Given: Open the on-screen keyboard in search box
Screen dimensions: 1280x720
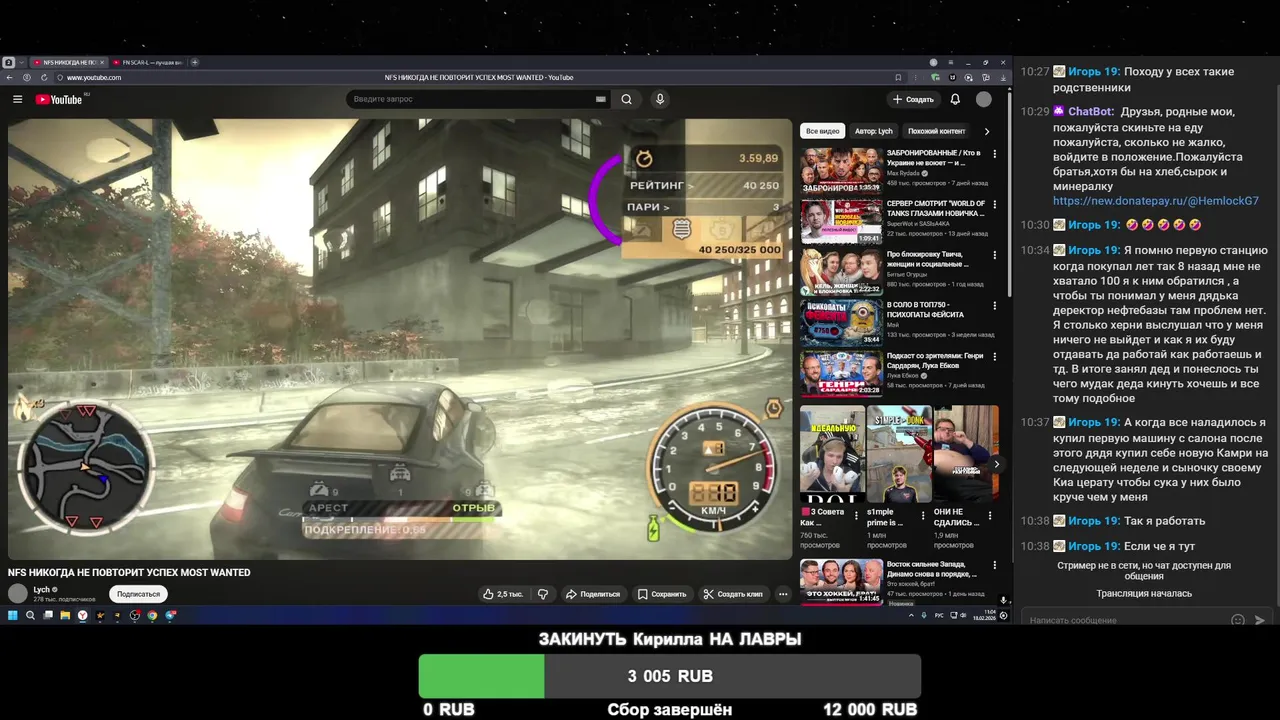Looking at the screenshot, I should pos(600,99).
